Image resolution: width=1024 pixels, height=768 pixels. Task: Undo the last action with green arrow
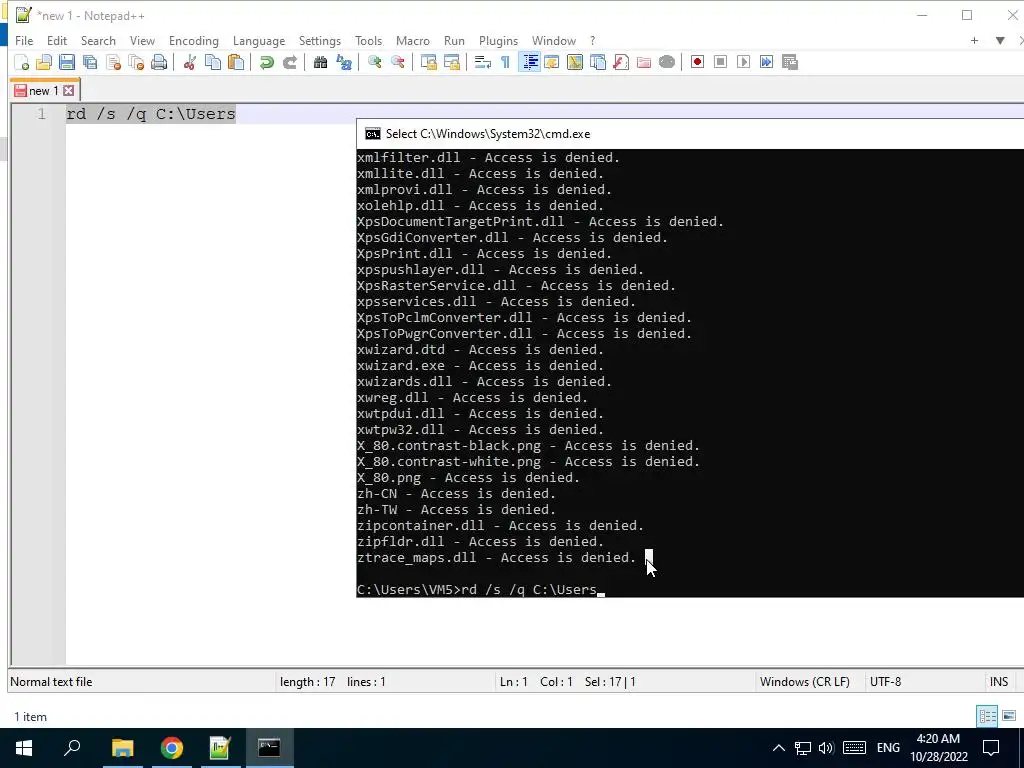tap(266, 62)
